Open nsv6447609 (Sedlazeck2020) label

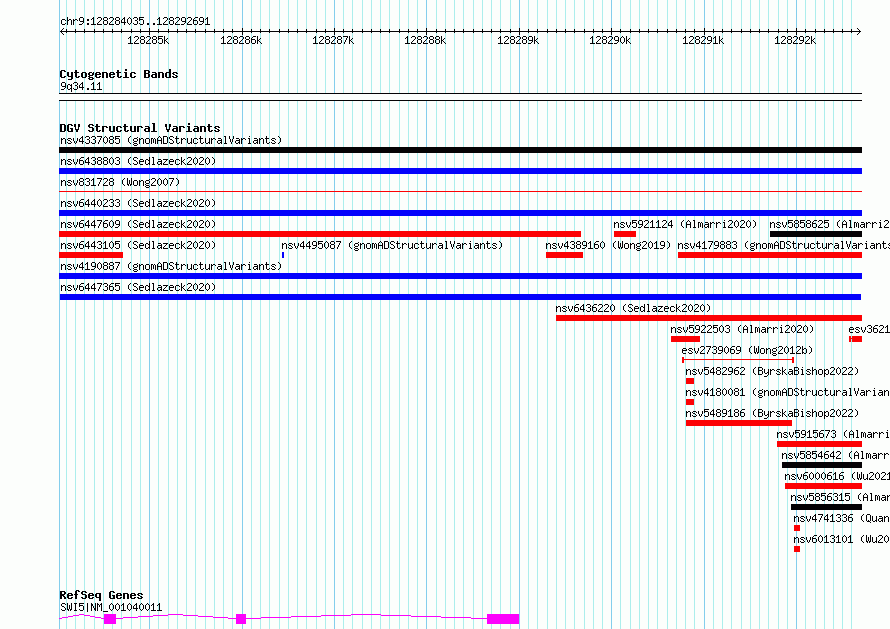click(138, 224)
